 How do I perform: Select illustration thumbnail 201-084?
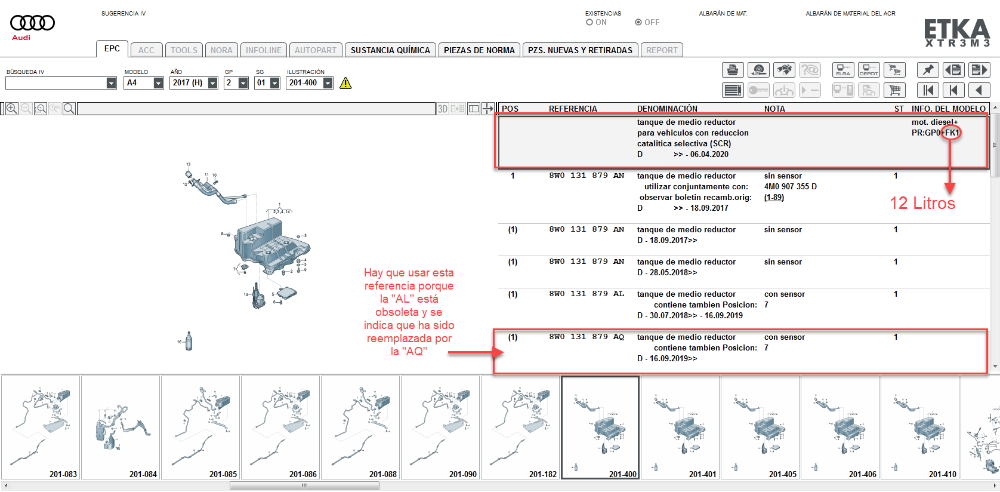(x=121, y=428)
